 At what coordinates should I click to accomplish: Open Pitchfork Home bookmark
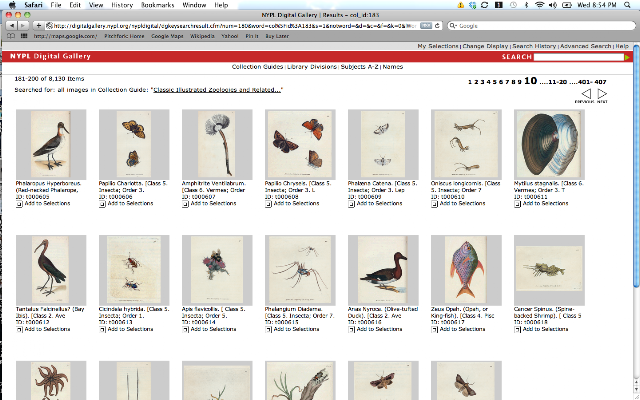tap(124, 36)
